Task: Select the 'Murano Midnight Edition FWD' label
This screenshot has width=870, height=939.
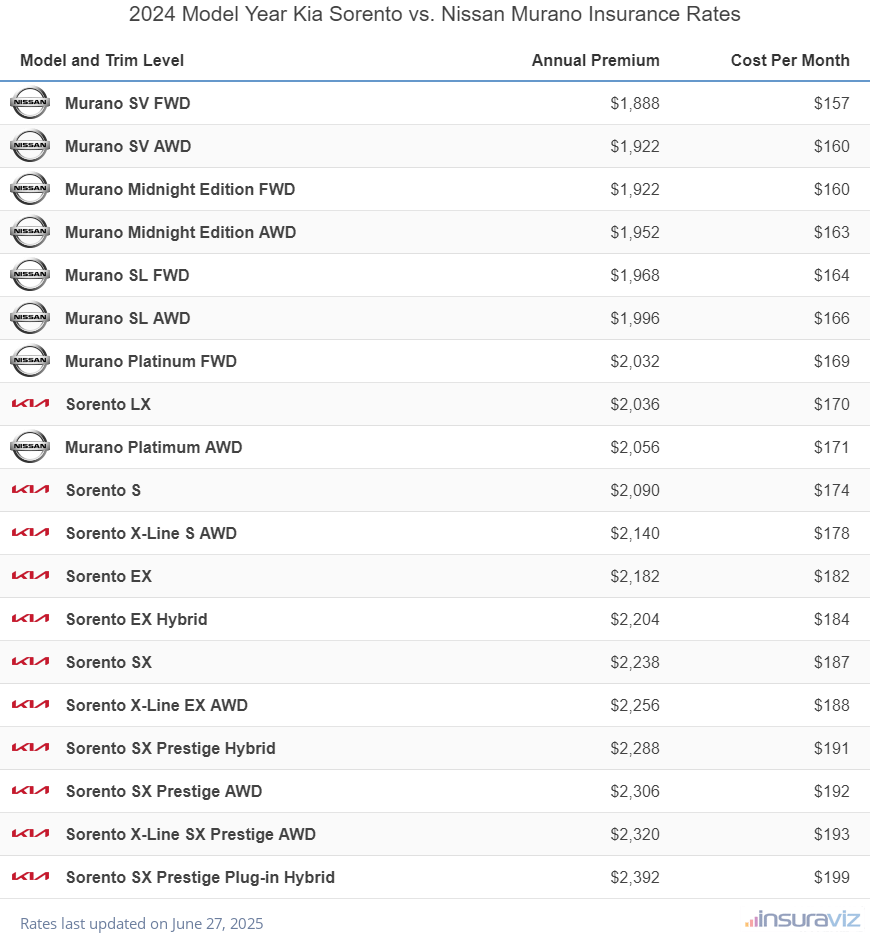Action: tap(180, 190)
